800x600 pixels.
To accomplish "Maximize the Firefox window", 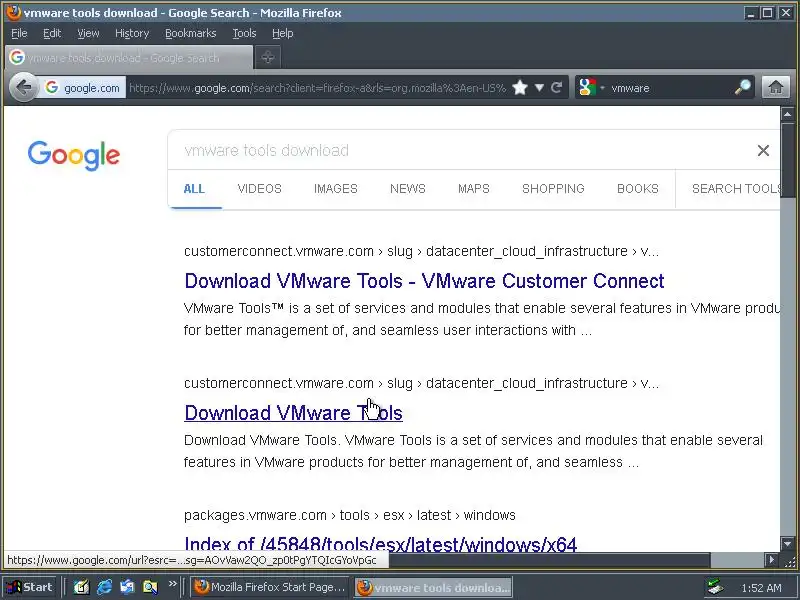I will tap(767, 13).
